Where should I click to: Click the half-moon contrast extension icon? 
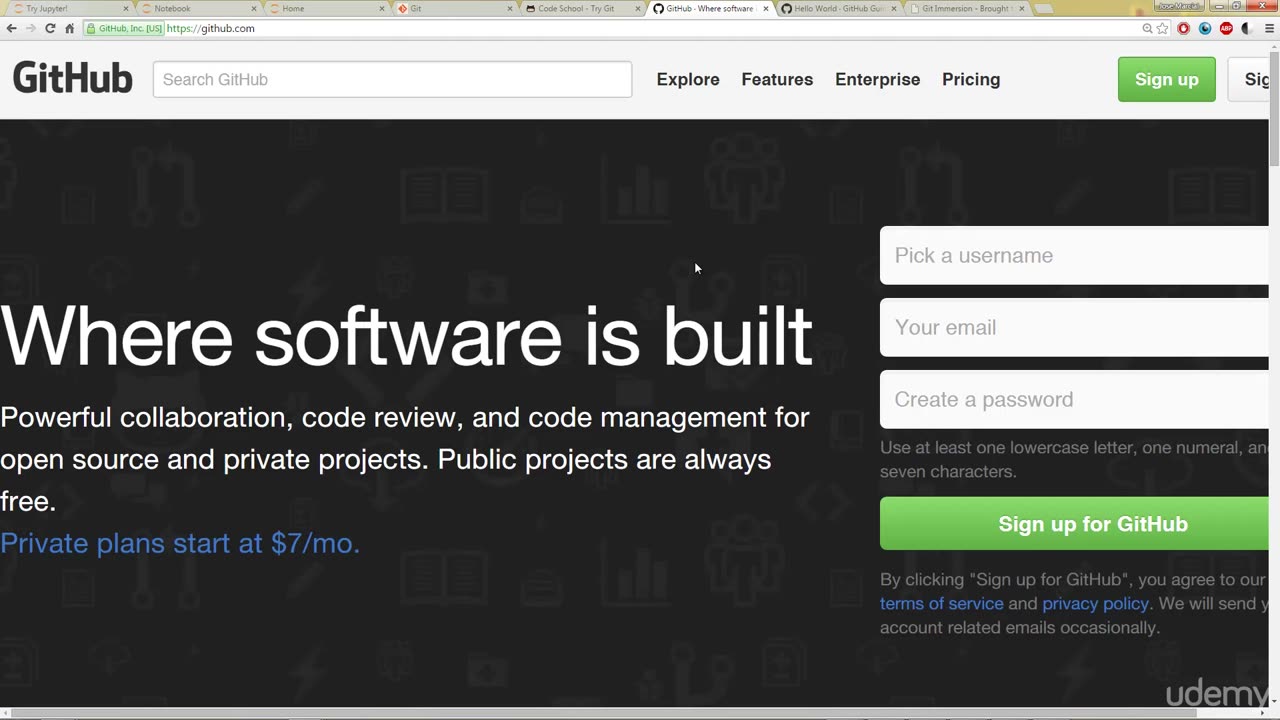pos(1247,28)
